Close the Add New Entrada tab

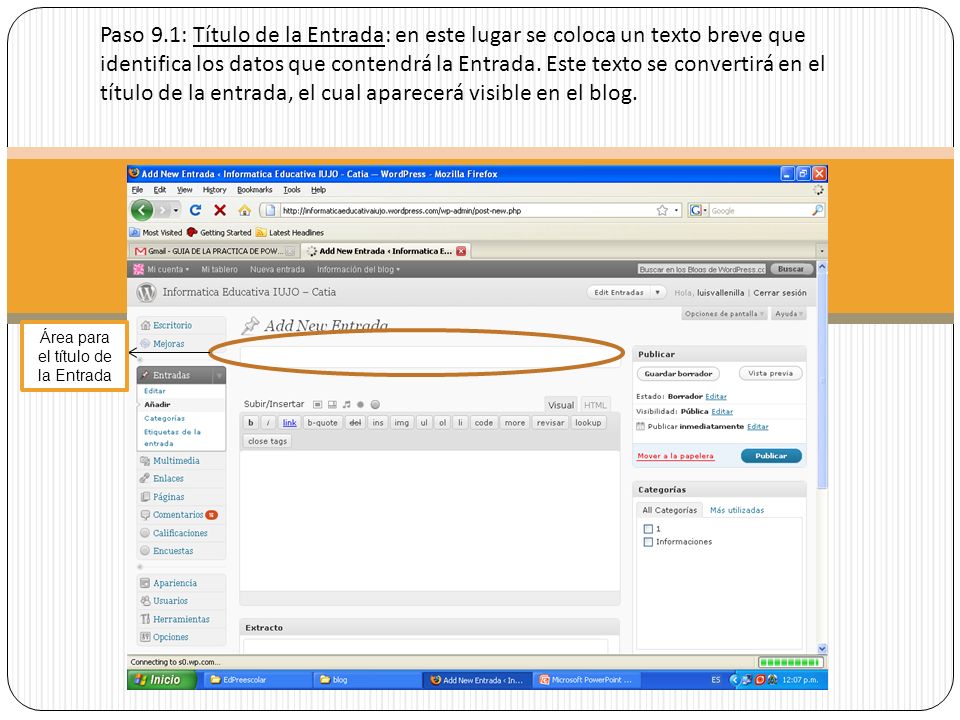click(461, 251)
